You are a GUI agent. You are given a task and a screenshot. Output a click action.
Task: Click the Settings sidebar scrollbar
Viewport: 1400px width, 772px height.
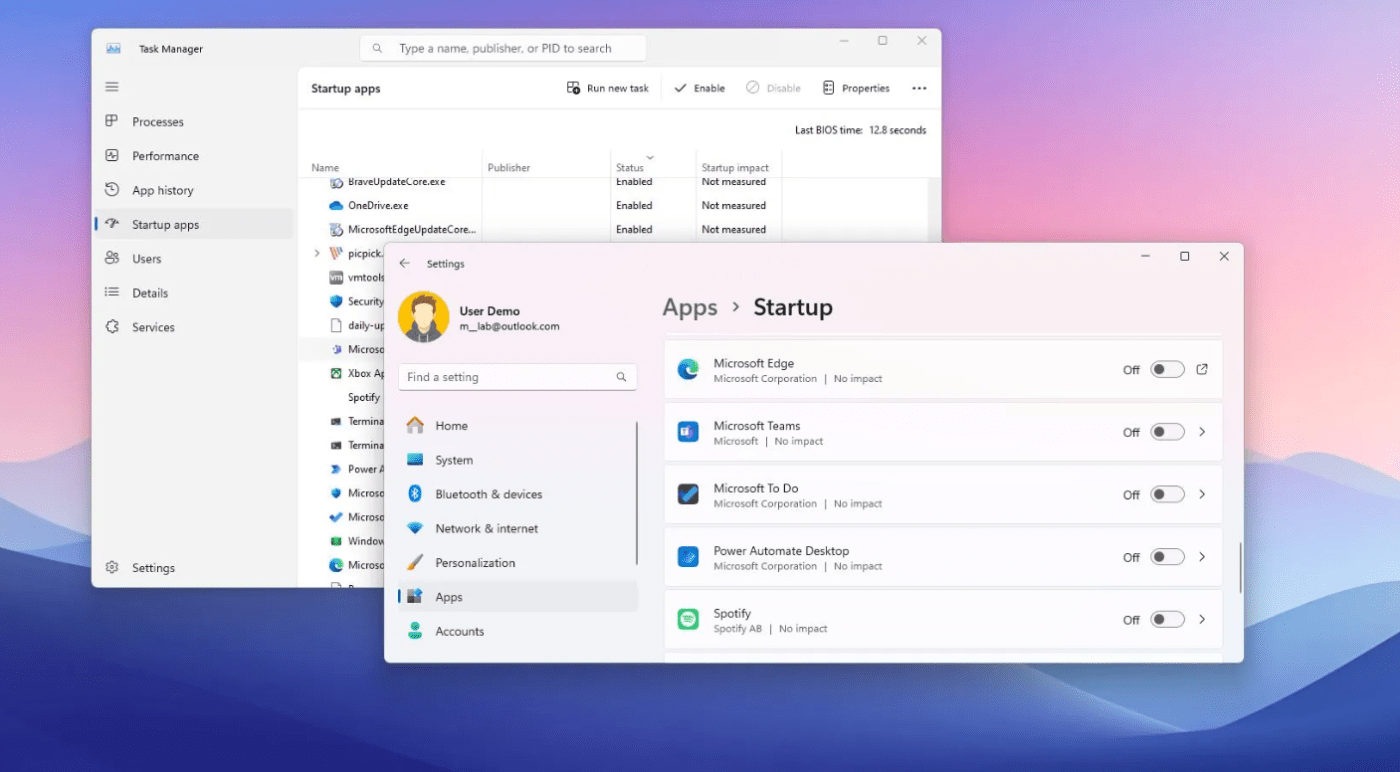(637, 493)
